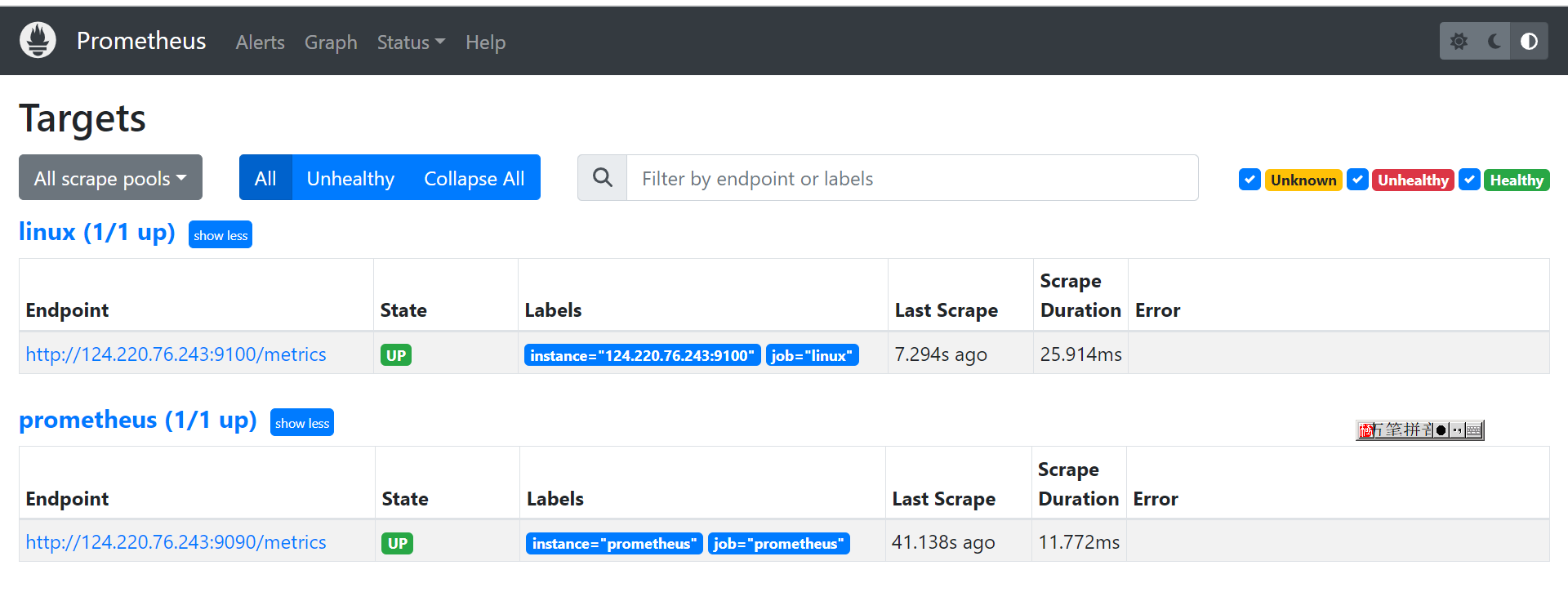Image resolution: width=1568 pixels, height=610 pixels.
Task: Click the green Healthy badge label
Action: (1517, 180)
